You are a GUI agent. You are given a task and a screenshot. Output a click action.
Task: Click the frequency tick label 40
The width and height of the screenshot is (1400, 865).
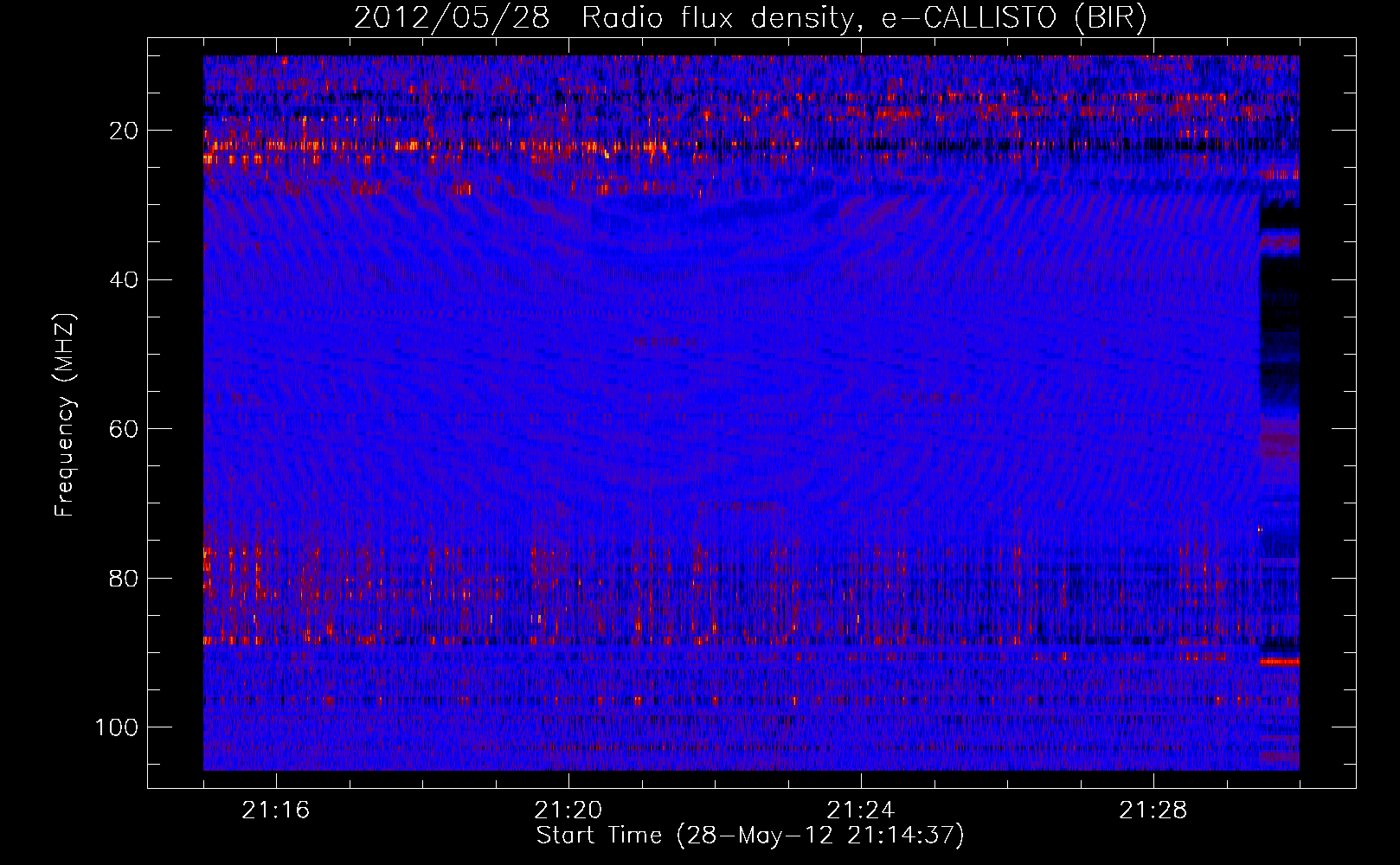coord(125,280)
